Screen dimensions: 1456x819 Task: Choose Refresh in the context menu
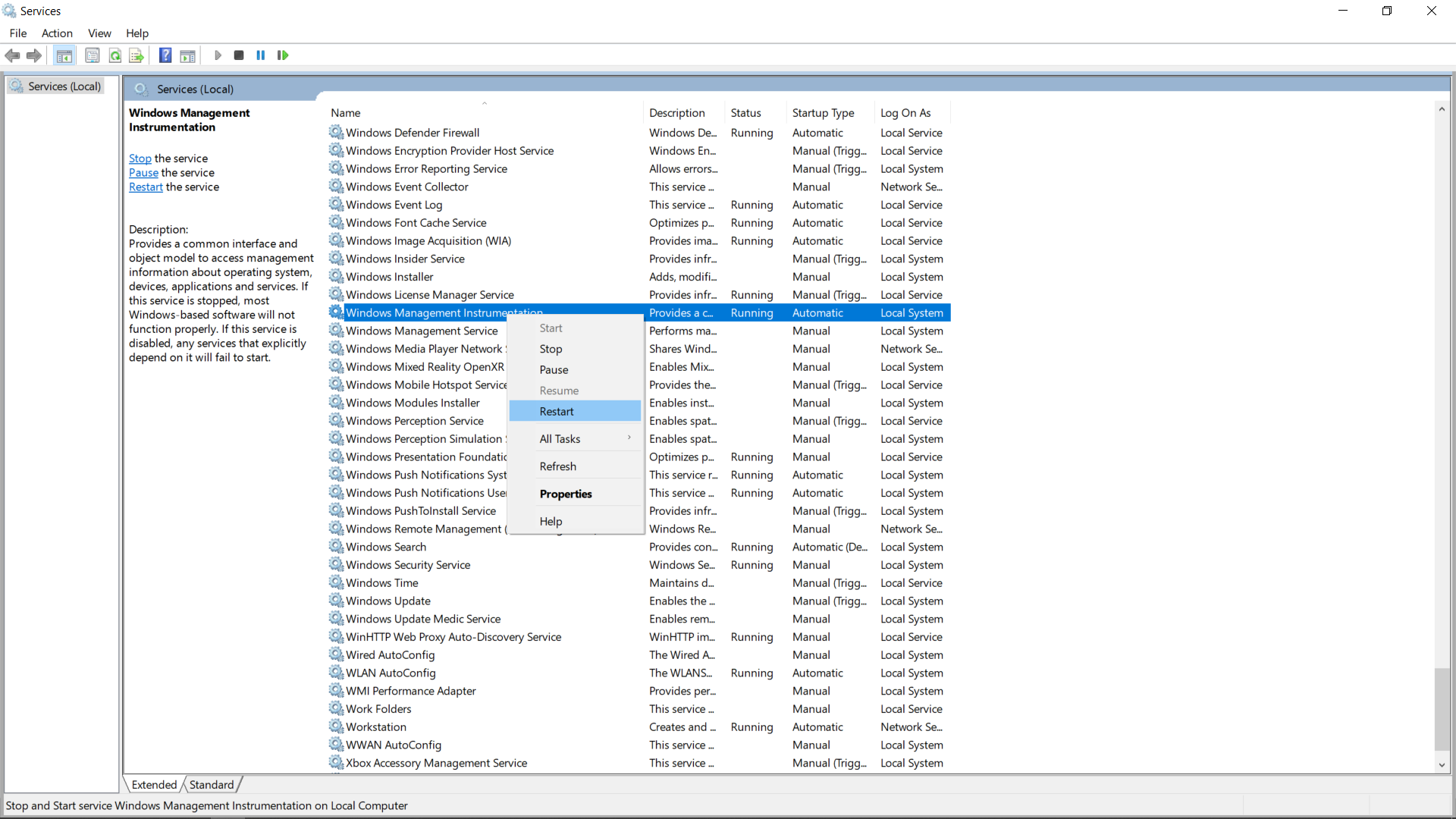click(576, 466)
